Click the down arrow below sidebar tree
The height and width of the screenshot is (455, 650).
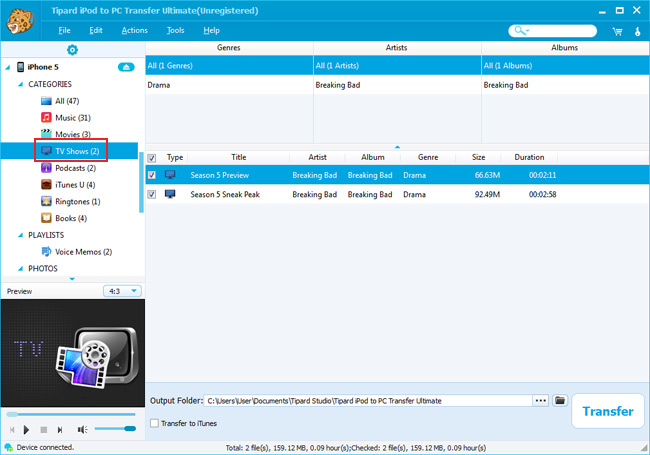[x=72, y=279]
